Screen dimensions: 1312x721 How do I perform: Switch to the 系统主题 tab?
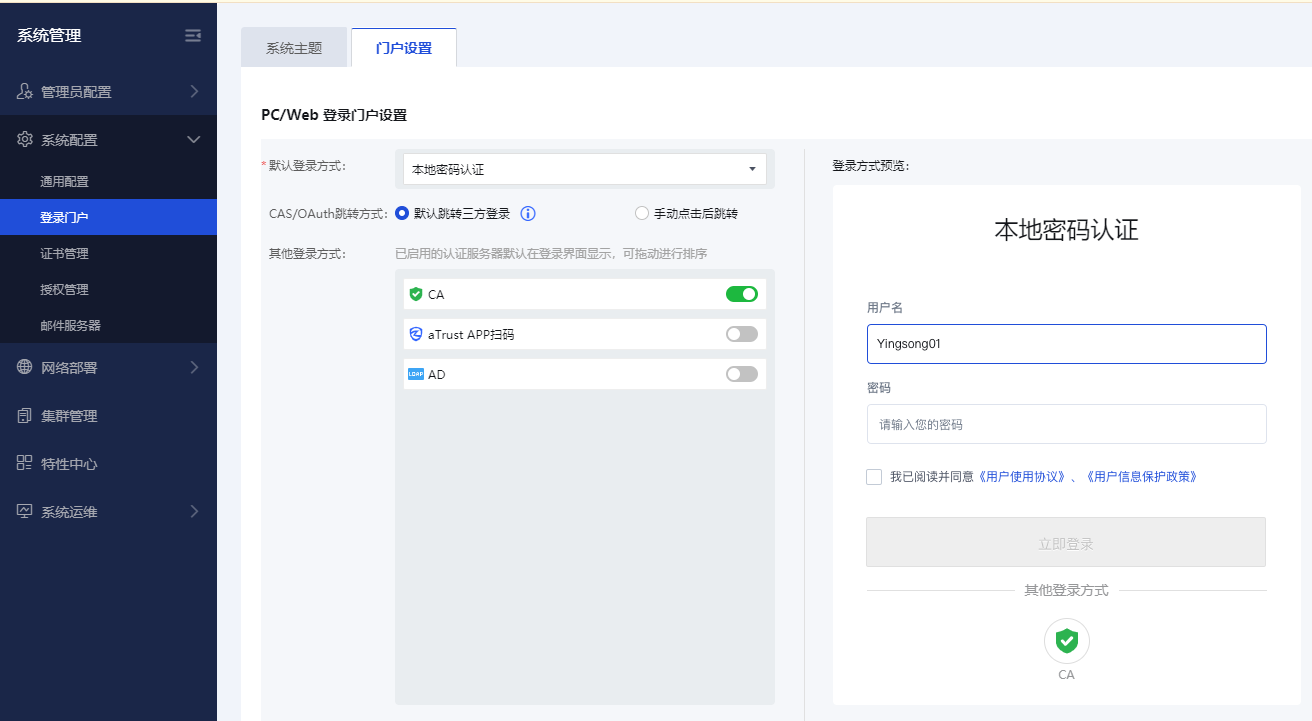click(294, 48)
